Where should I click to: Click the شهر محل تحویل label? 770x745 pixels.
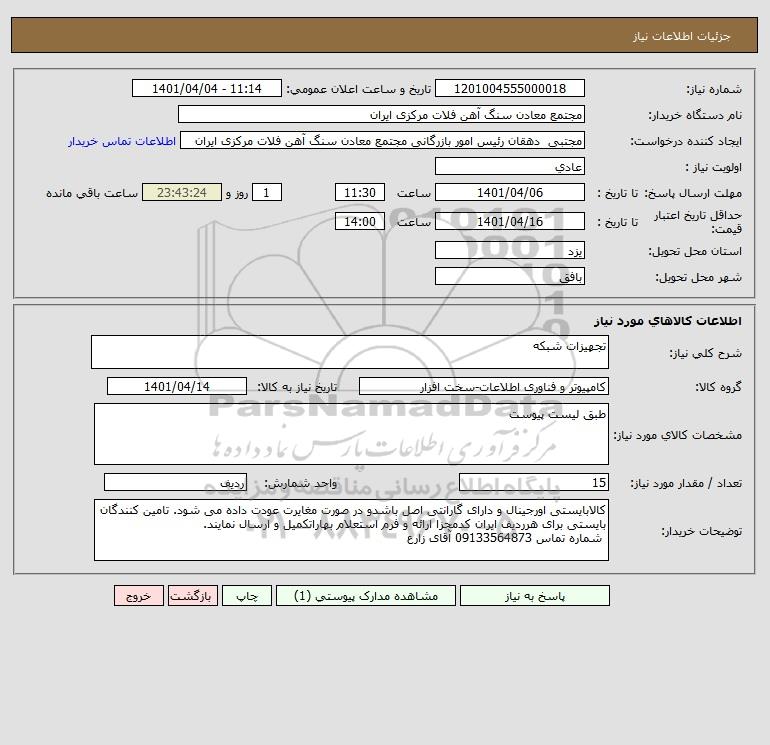[x=699, y=277]
